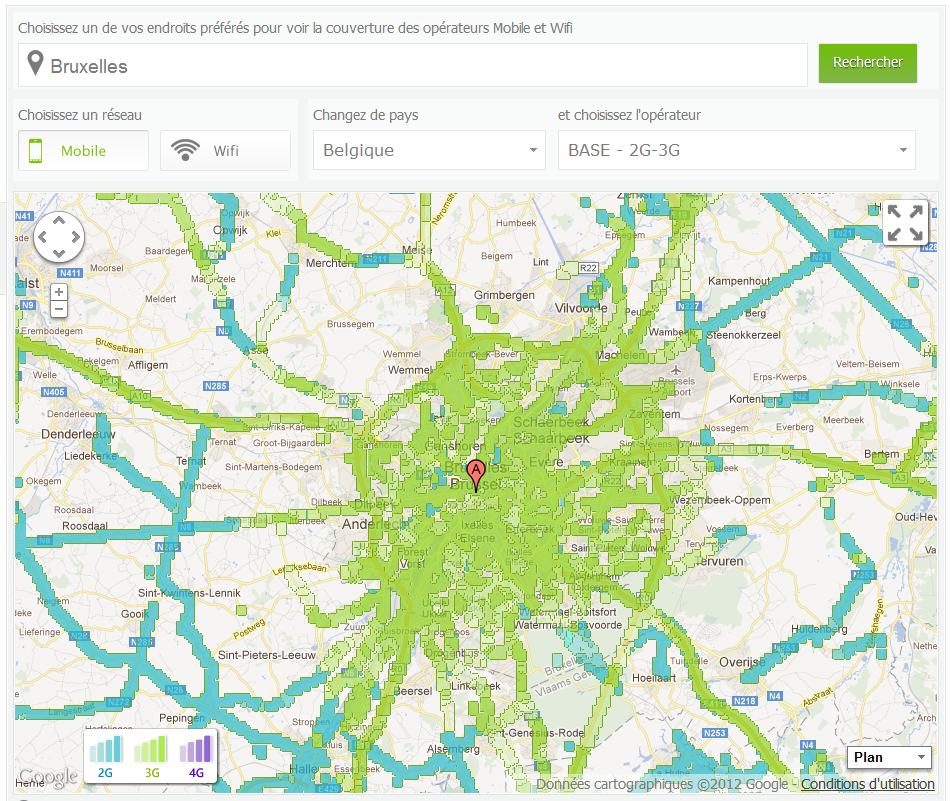Click the Overijse label on the map

(742, 662)
